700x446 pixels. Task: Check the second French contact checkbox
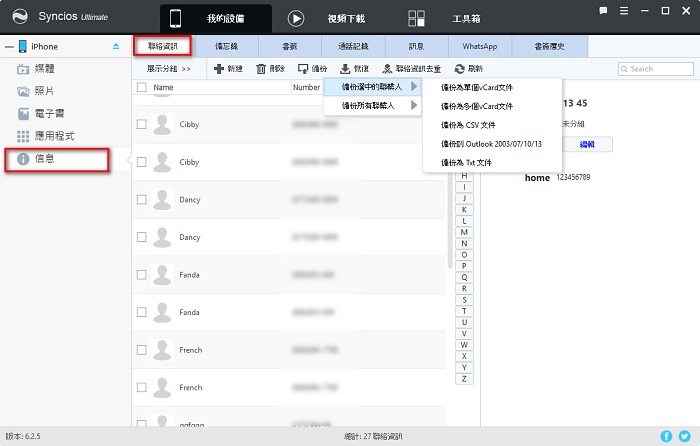click(142, 387)
